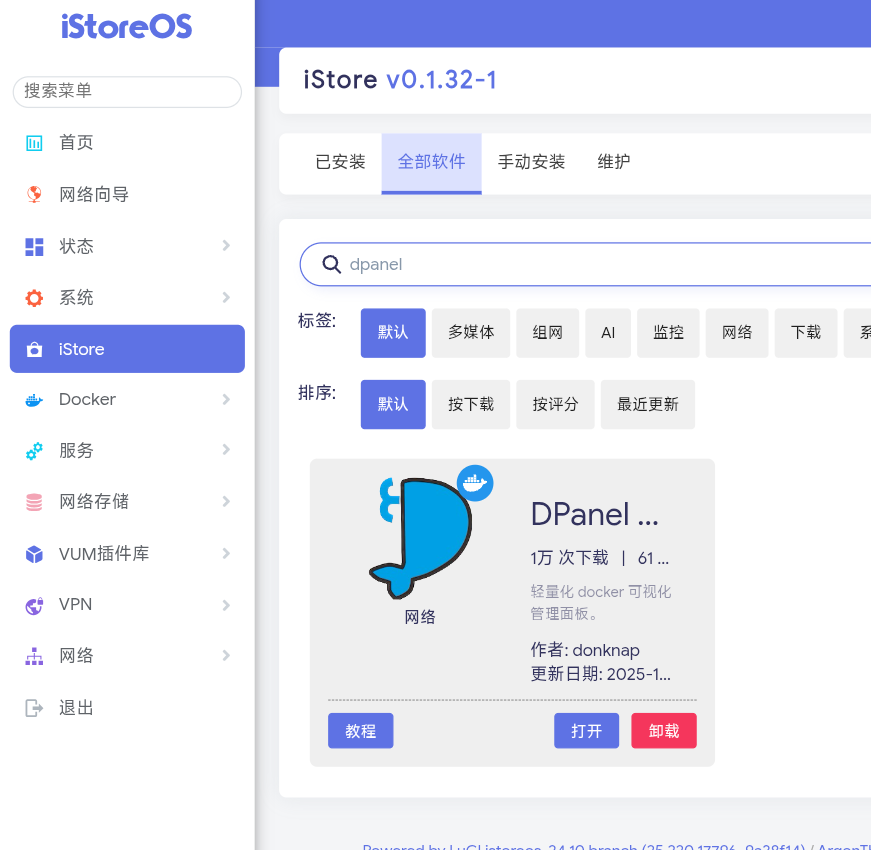Click the Services gears icon
The width and height of the screenshot is (871, 850).
34,451
